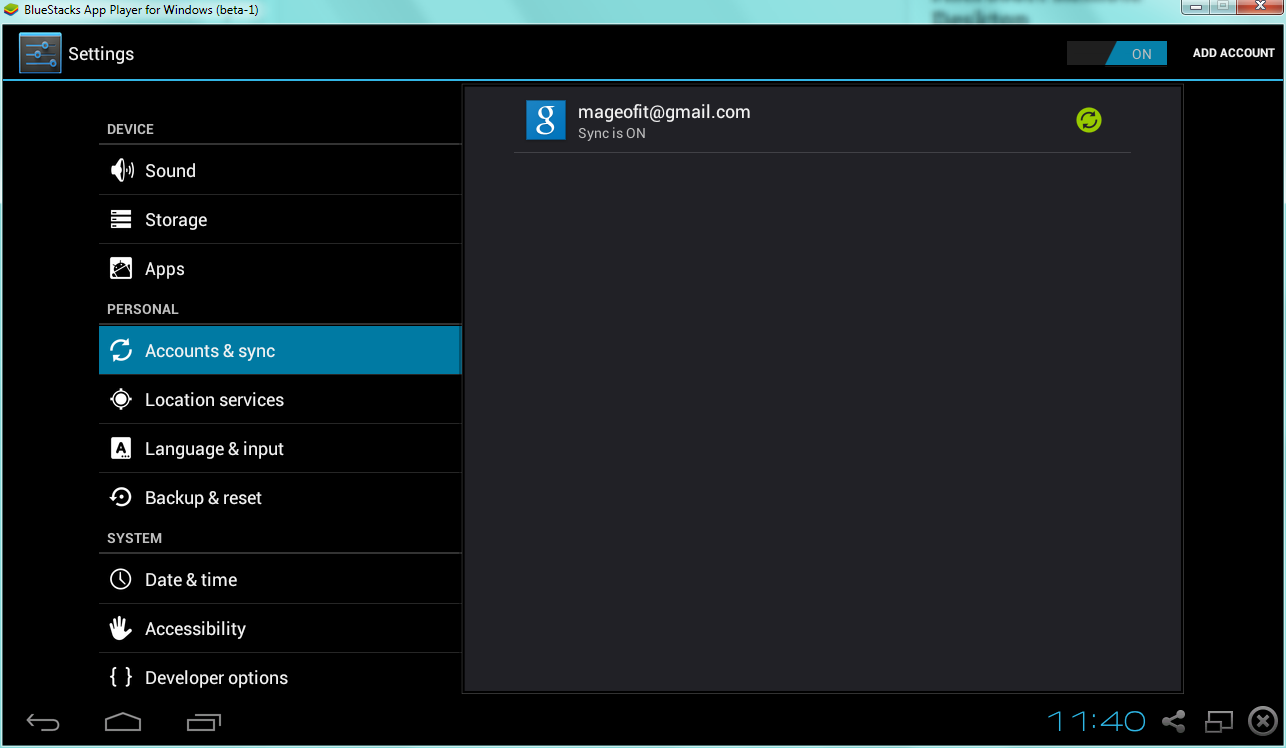This screenshot has width=1286, height=748.
Task: Open Location services settings
Action: (x=280, y=399)
